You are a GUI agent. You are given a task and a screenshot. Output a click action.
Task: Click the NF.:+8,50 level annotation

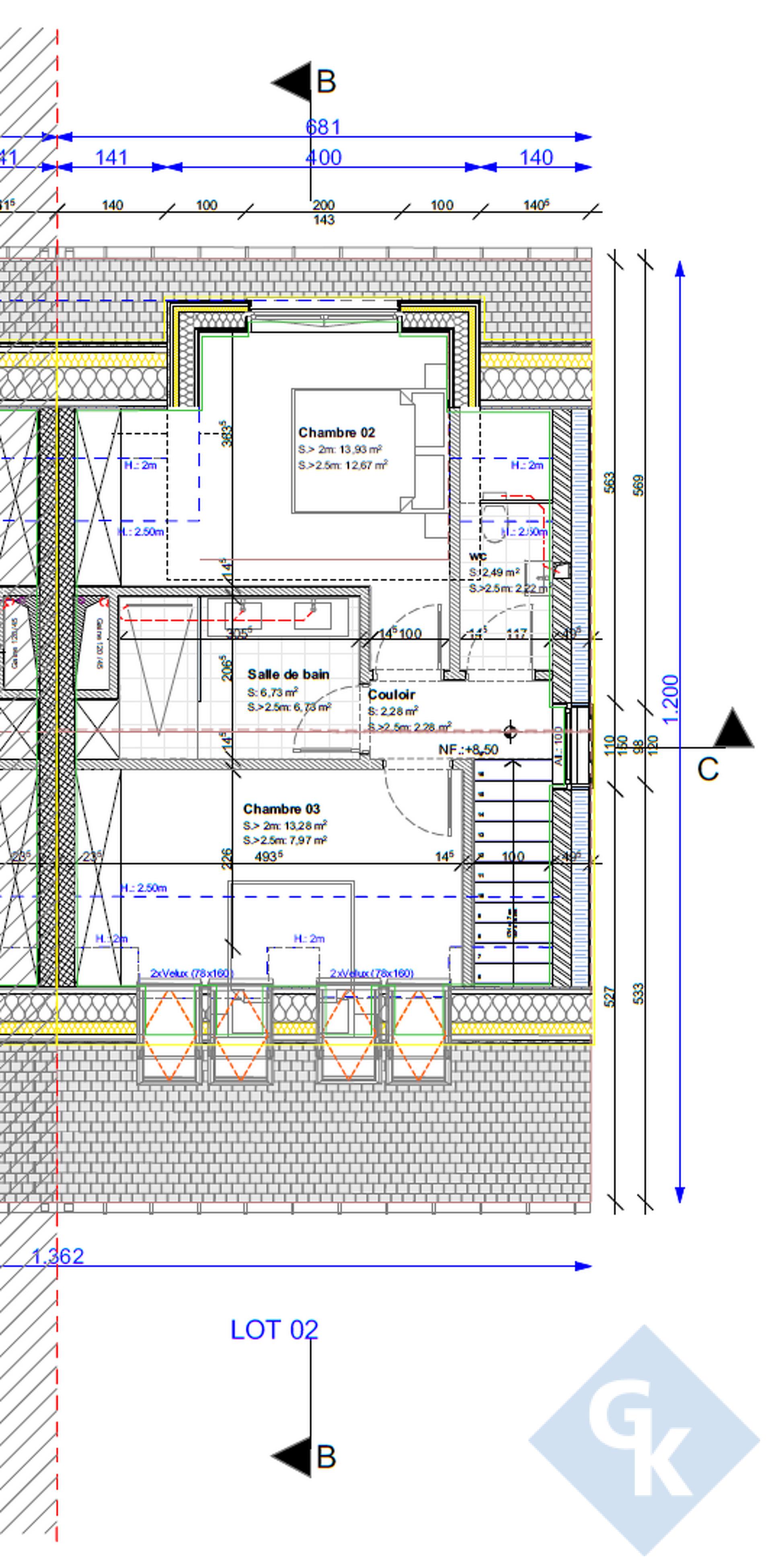coord(468,750)
